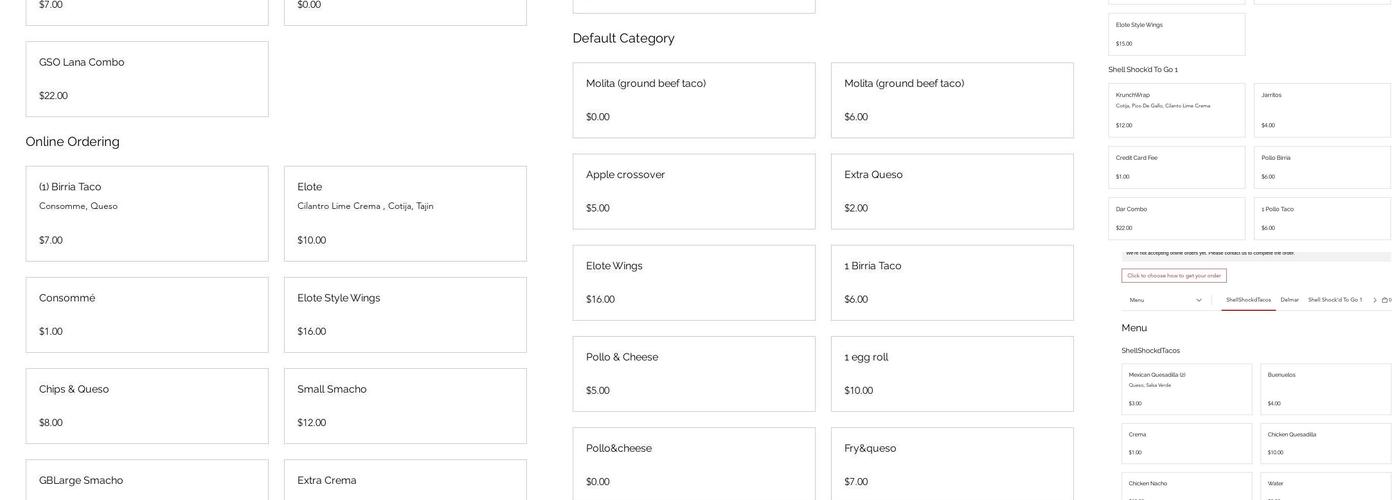Choose the KrunchWrap $12.00 item
Image resolution: width=1400 pixels, height=500 pixels.
[x=1177, y=110]
